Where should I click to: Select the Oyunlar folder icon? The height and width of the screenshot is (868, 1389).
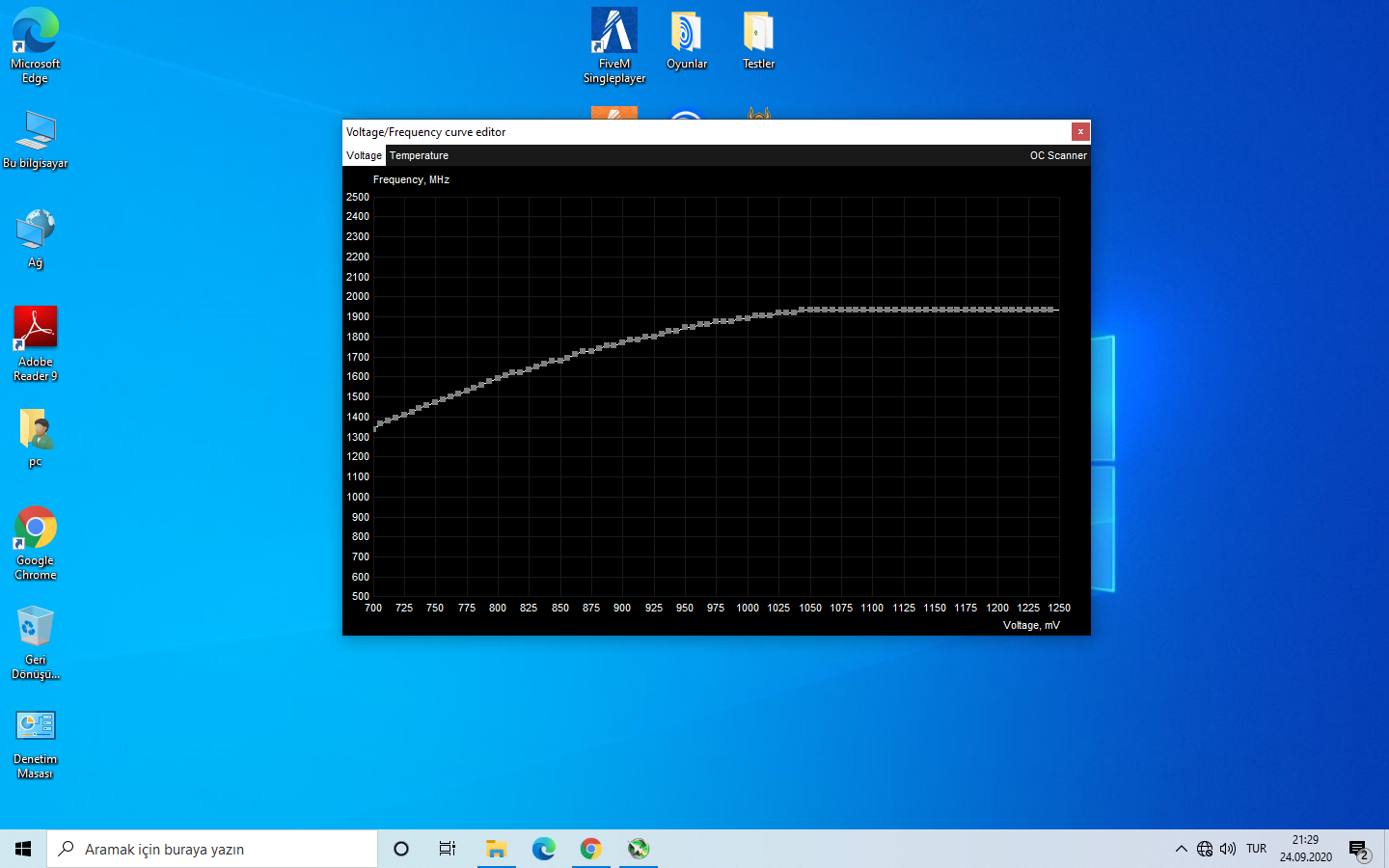[x=687, y=40]
